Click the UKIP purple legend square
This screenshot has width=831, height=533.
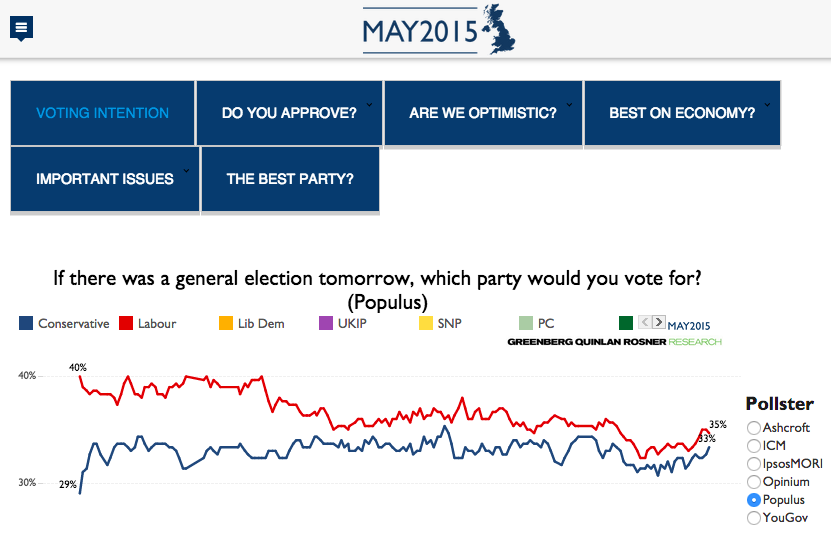click(x=325, y=323)
